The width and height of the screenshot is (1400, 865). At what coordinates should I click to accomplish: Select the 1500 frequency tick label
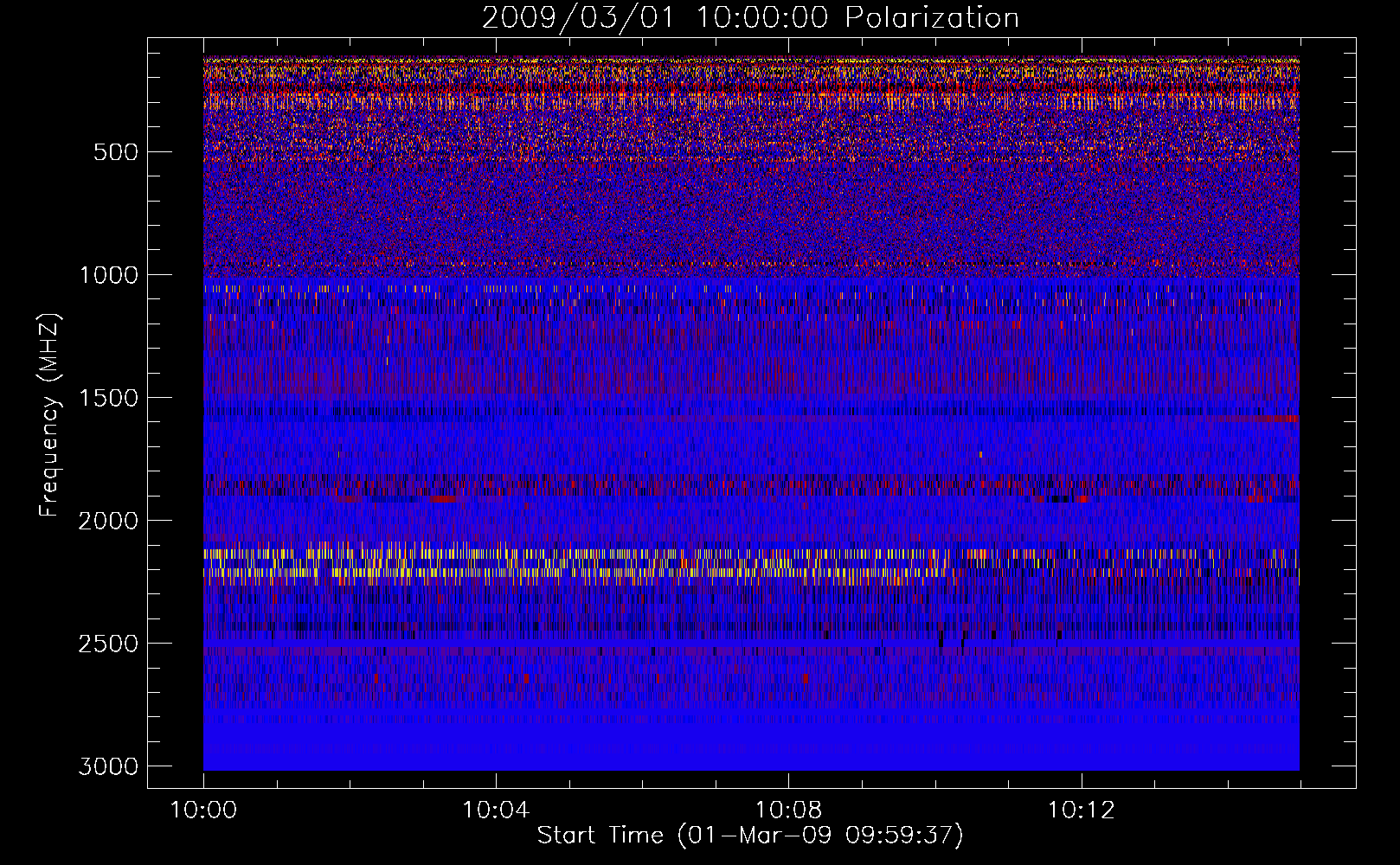pos(108,398)
